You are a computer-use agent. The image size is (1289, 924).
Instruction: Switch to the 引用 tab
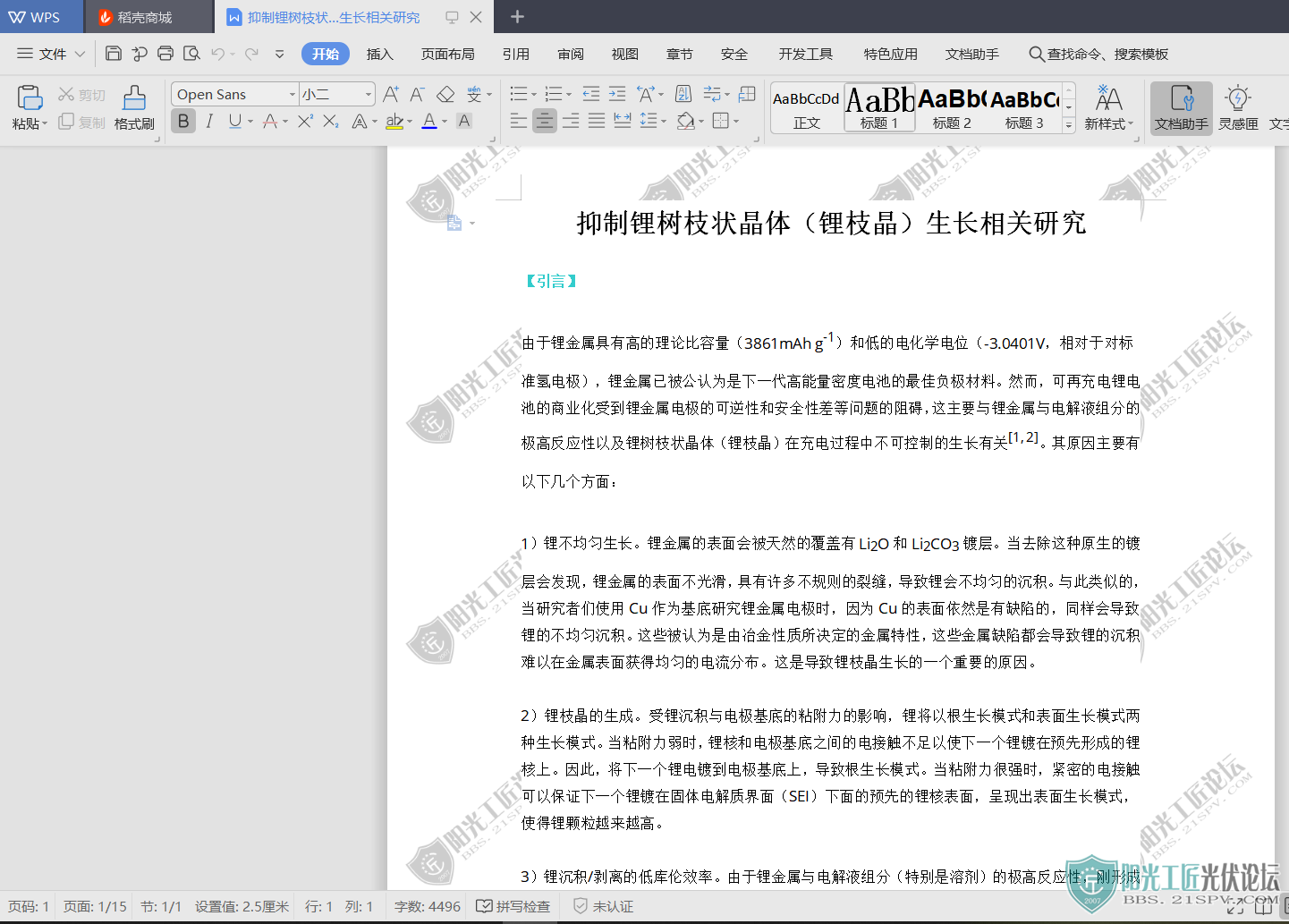tap(516, 54)
